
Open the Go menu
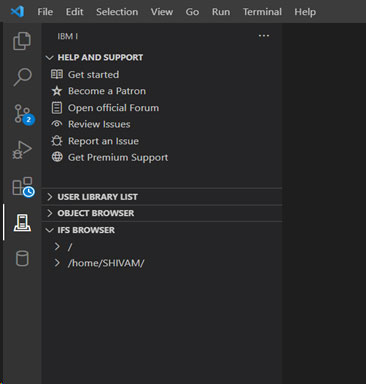click(192, 12)
